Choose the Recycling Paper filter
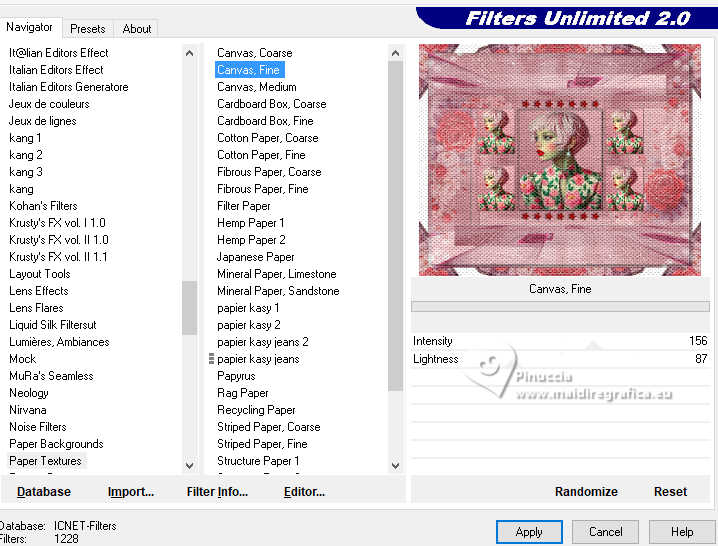Screen dimensions: 718x546 click(256, 410)
